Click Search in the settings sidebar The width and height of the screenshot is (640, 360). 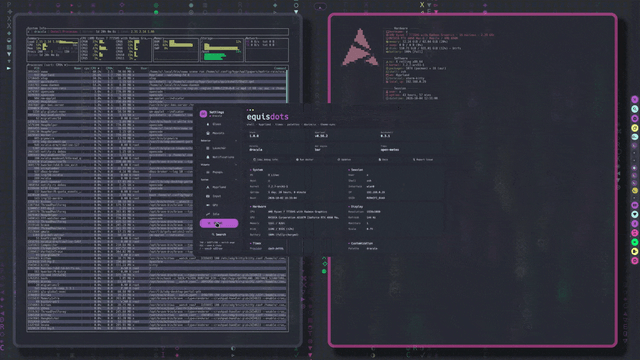coord(219,235)
